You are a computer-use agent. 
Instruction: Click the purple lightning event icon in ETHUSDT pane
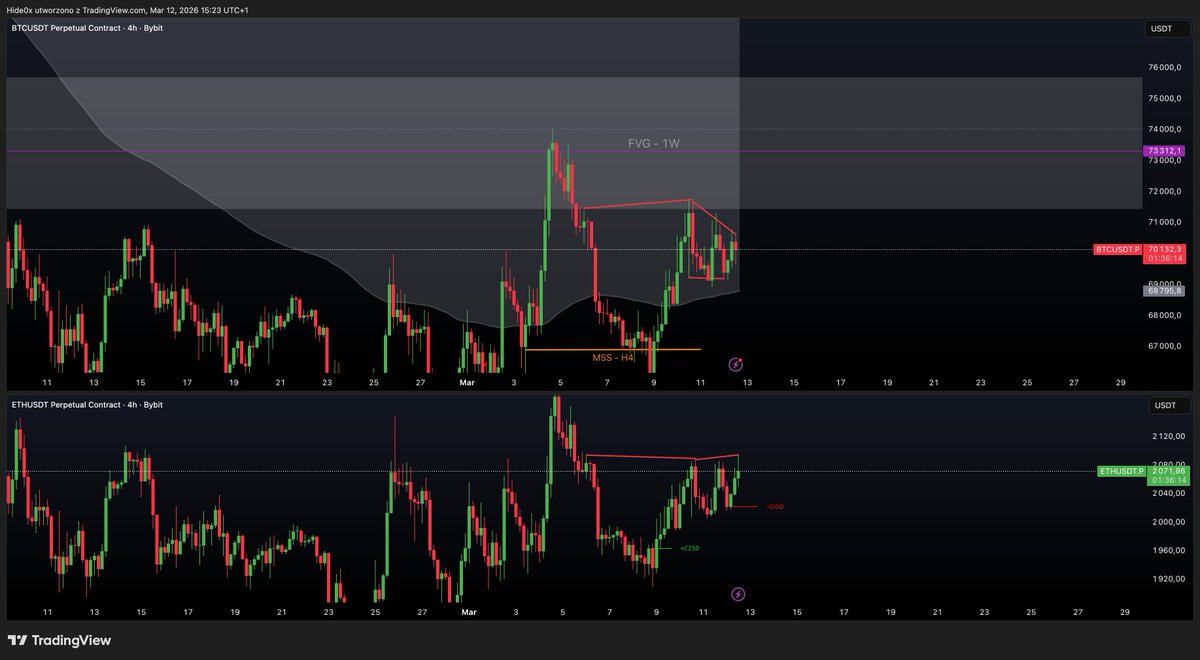tap(738, 594)
